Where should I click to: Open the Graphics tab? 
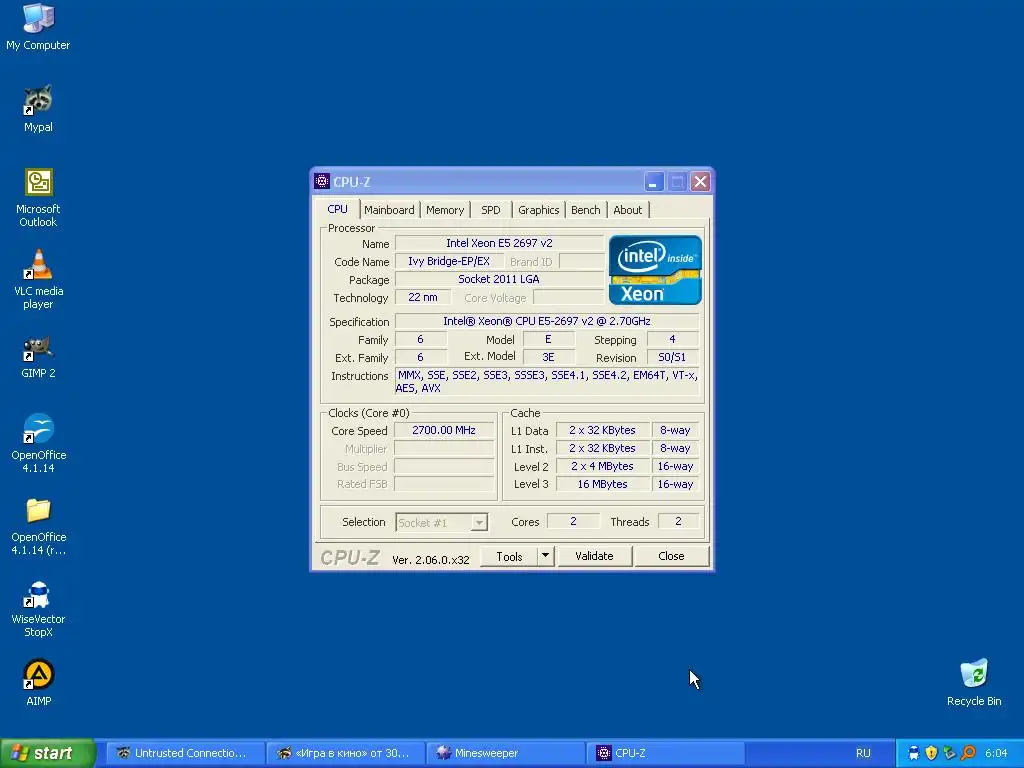(x=538, y=210)
